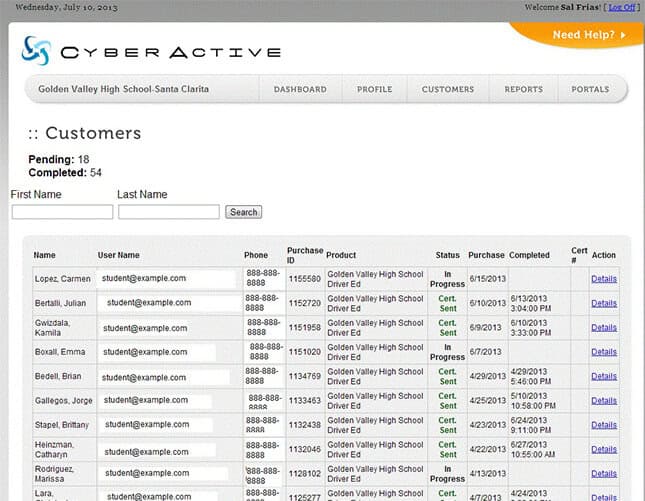Open Details for Boxall, Emma
Image resolution: width=645 pixels, height=501 pixels.
tap(604, 352)
